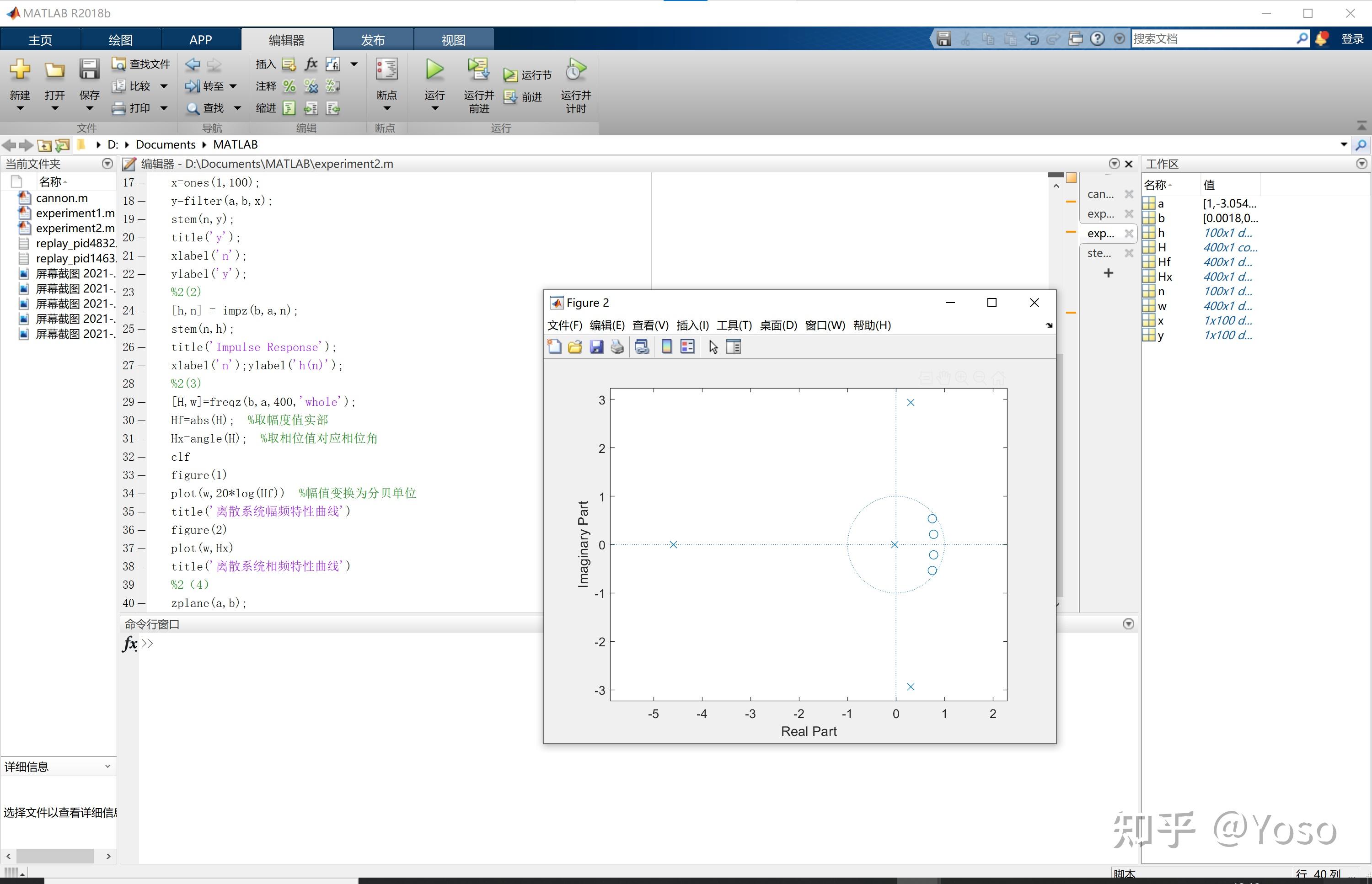
Task: Click the New (新建) file icon
Action: [20, 70]
